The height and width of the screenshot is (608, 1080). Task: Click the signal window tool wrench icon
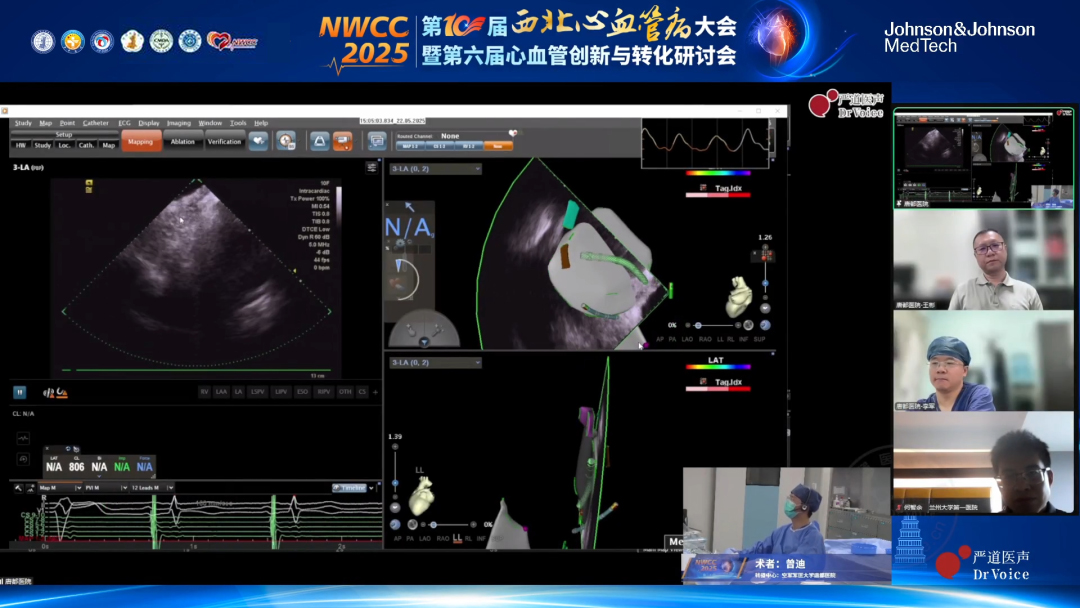coord(18,488)
